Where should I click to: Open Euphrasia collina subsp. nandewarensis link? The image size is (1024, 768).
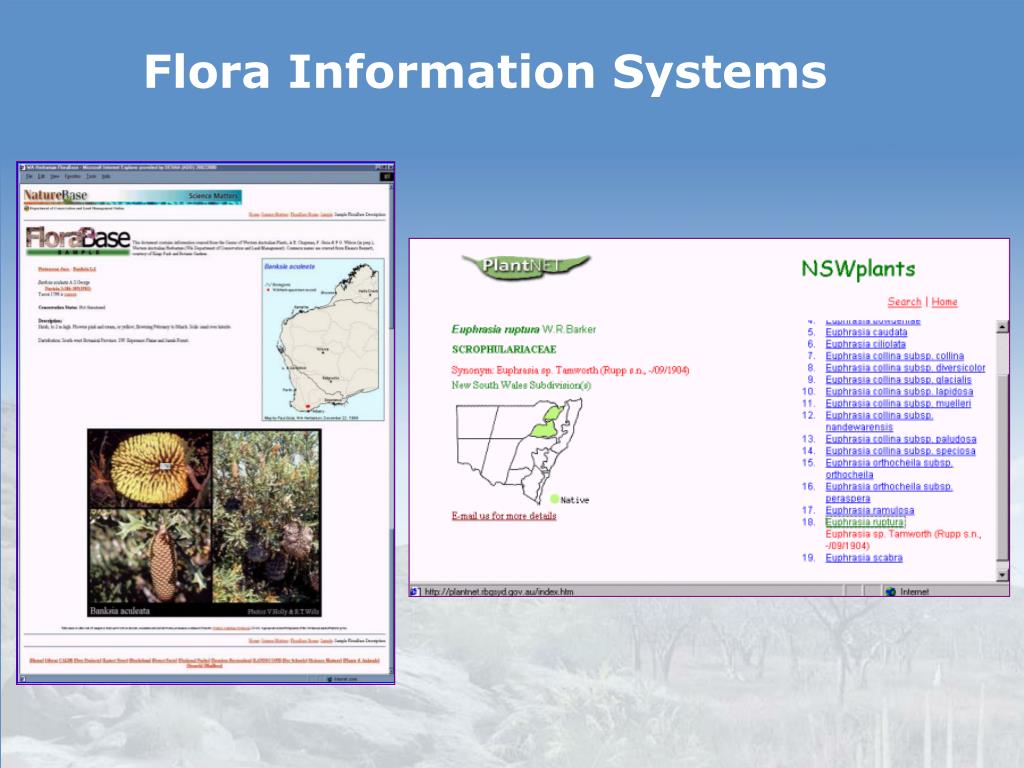[879, 421]
